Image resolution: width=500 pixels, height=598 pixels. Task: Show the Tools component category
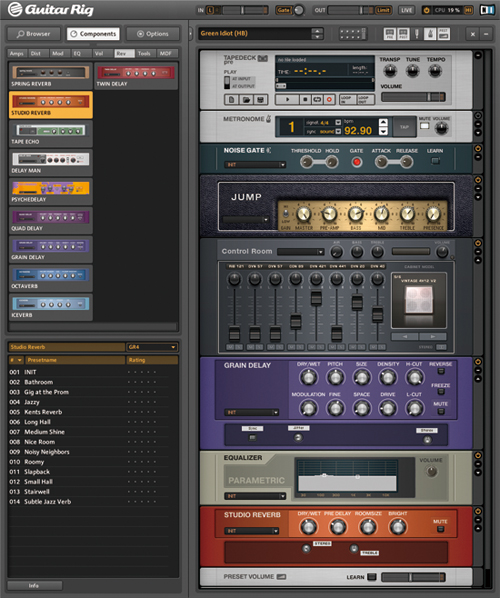pyautogui.click(x=145, y=53)
